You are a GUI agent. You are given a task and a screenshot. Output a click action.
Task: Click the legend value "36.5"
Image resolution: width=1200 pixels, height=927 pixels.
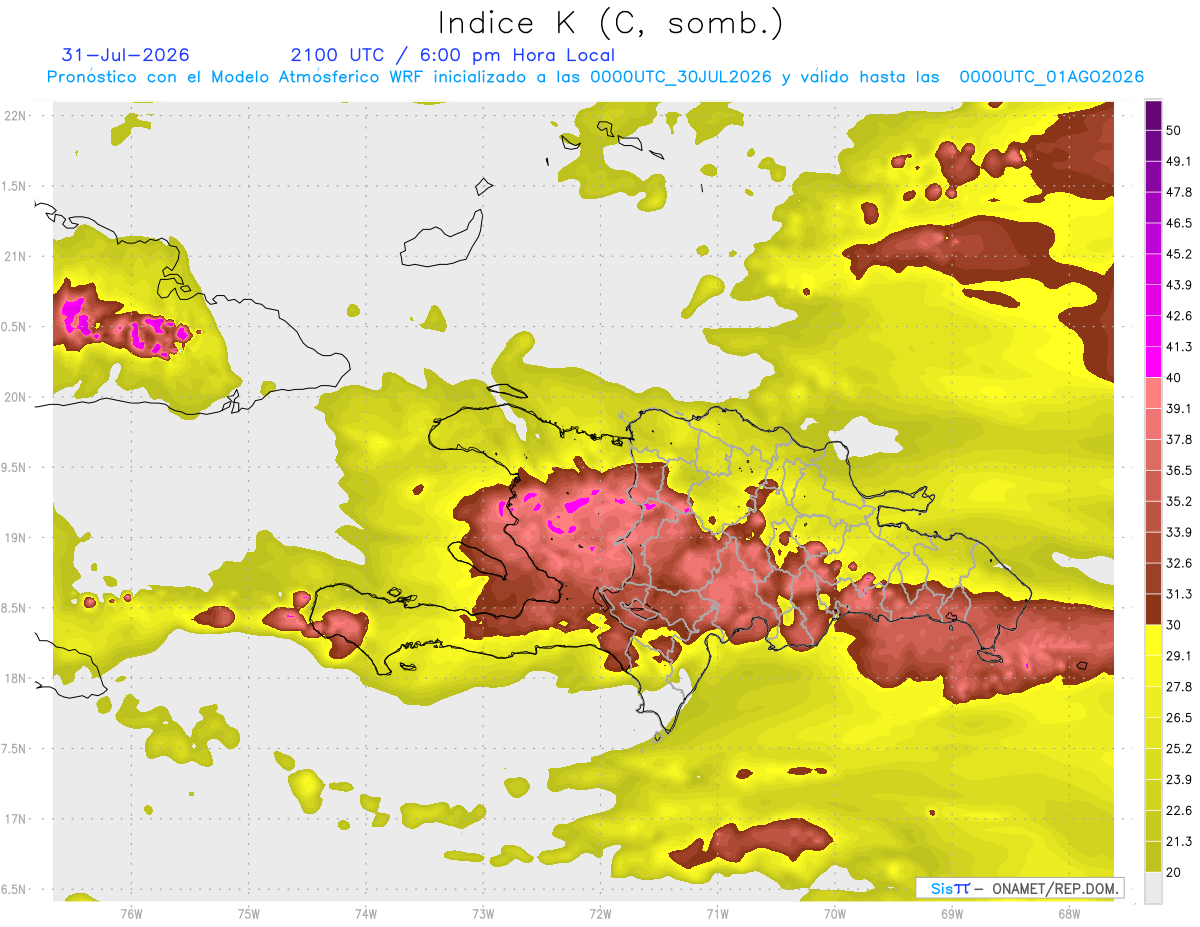pyautogui.click(x=1179, y=470)
